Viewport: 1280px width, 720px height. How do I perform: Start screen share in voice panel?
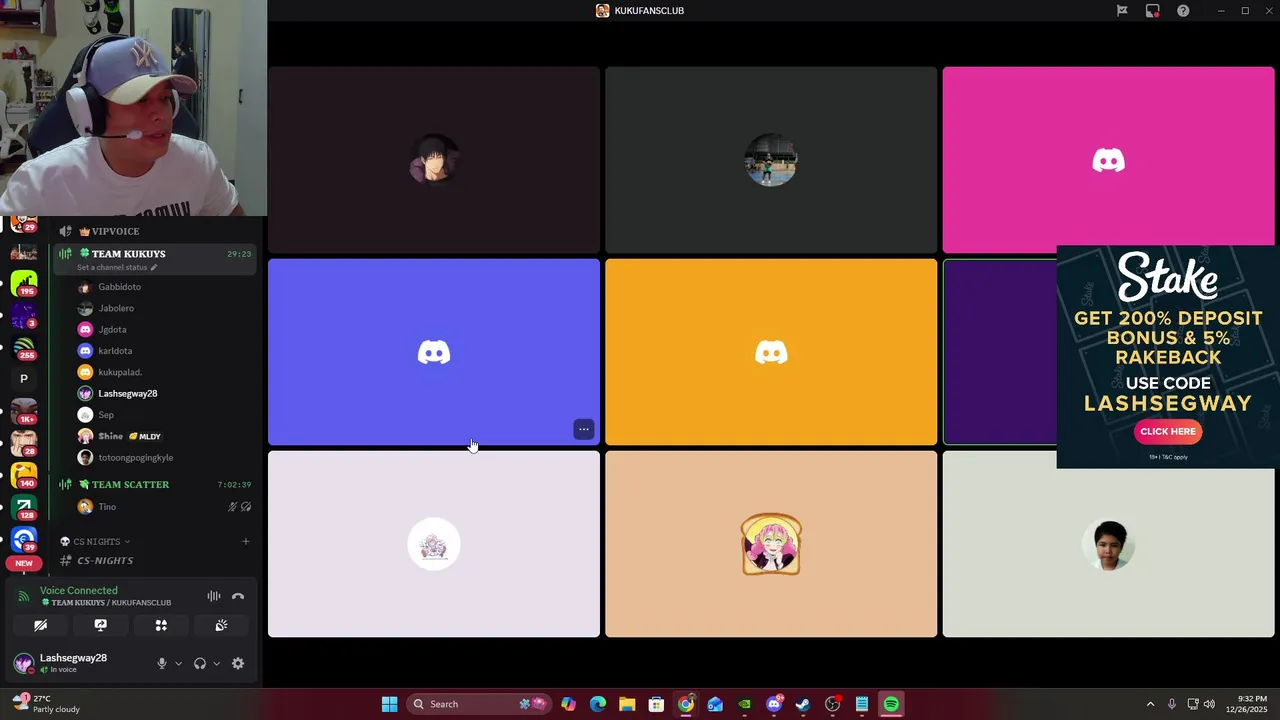pyautogui.click(x=101, y=625)
